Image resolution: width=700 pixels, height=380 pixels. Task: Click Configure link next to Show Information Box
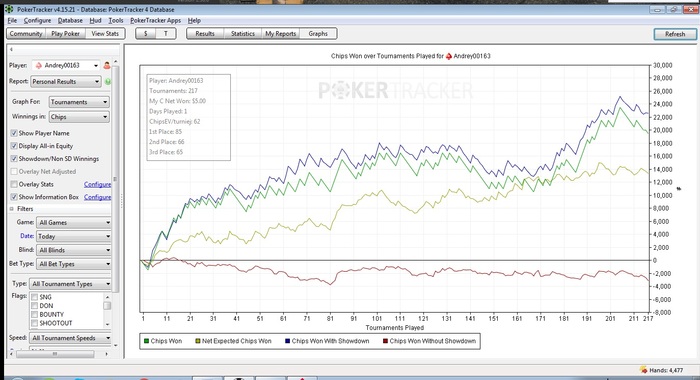click(x=97, y=197)
